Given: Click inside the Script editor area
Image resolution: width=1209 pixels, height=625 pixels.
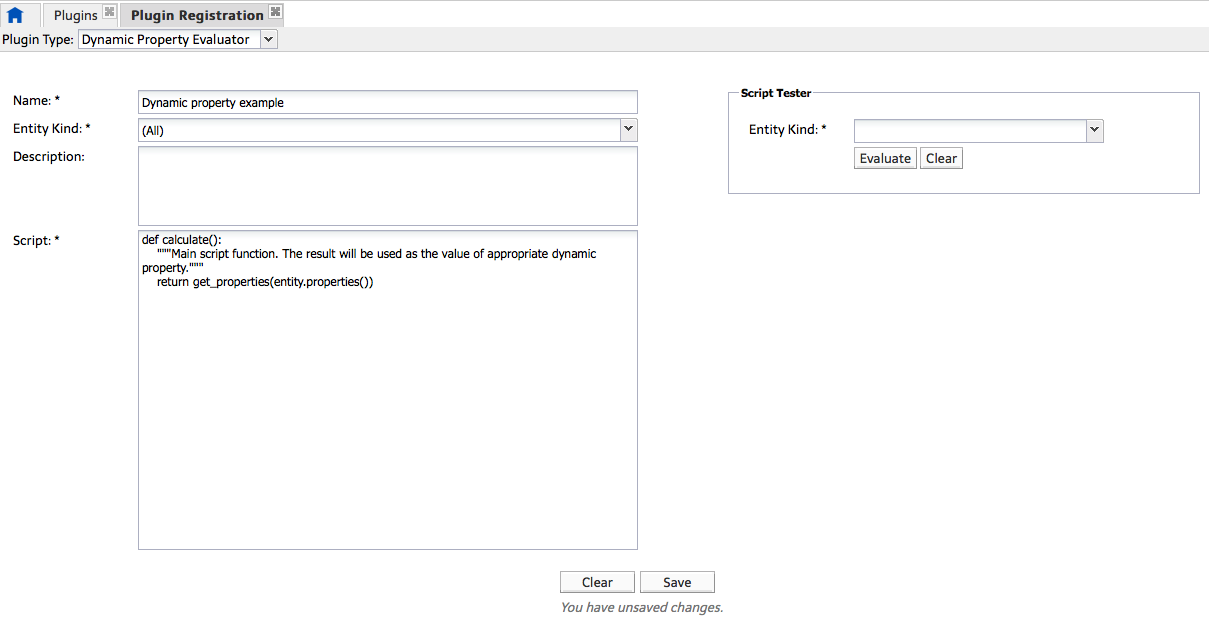Looking at the screenshot, I should pos(388,390).
